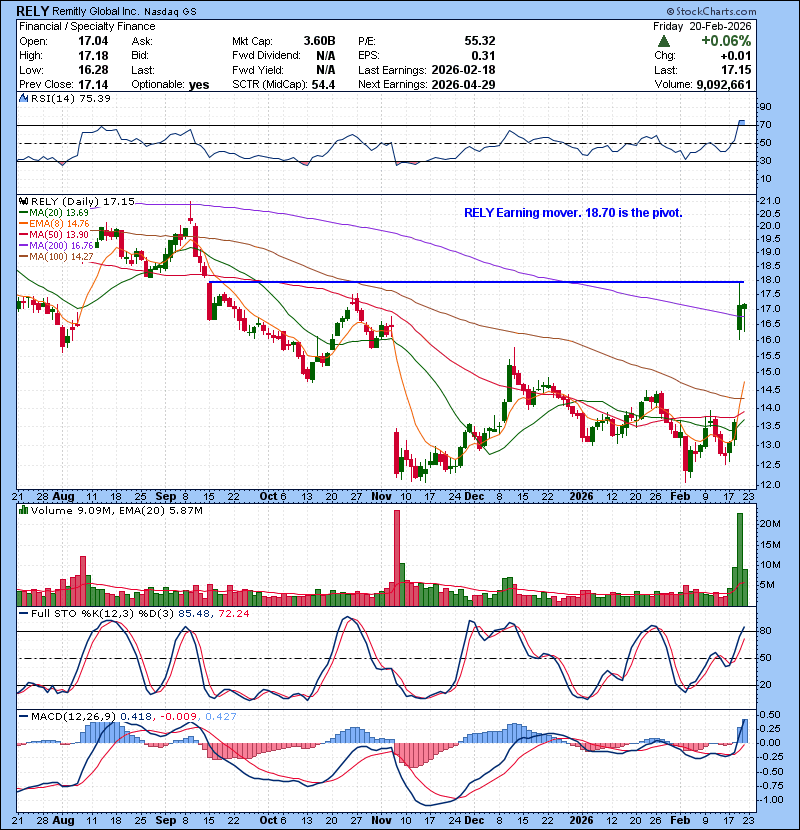This screenshot has width=800, height=830.
Task: Click the volume bars icon beside Volume 9.09M
Action: pos(23,510)
